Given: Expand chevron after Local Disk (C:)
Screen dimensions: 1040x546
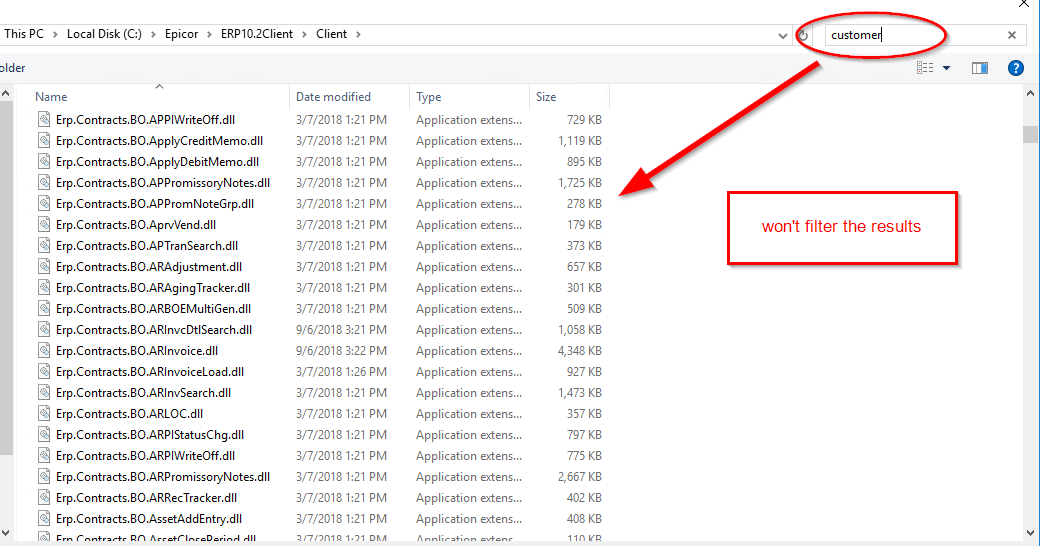Looking at the screenshot, I should click(153, 34).
